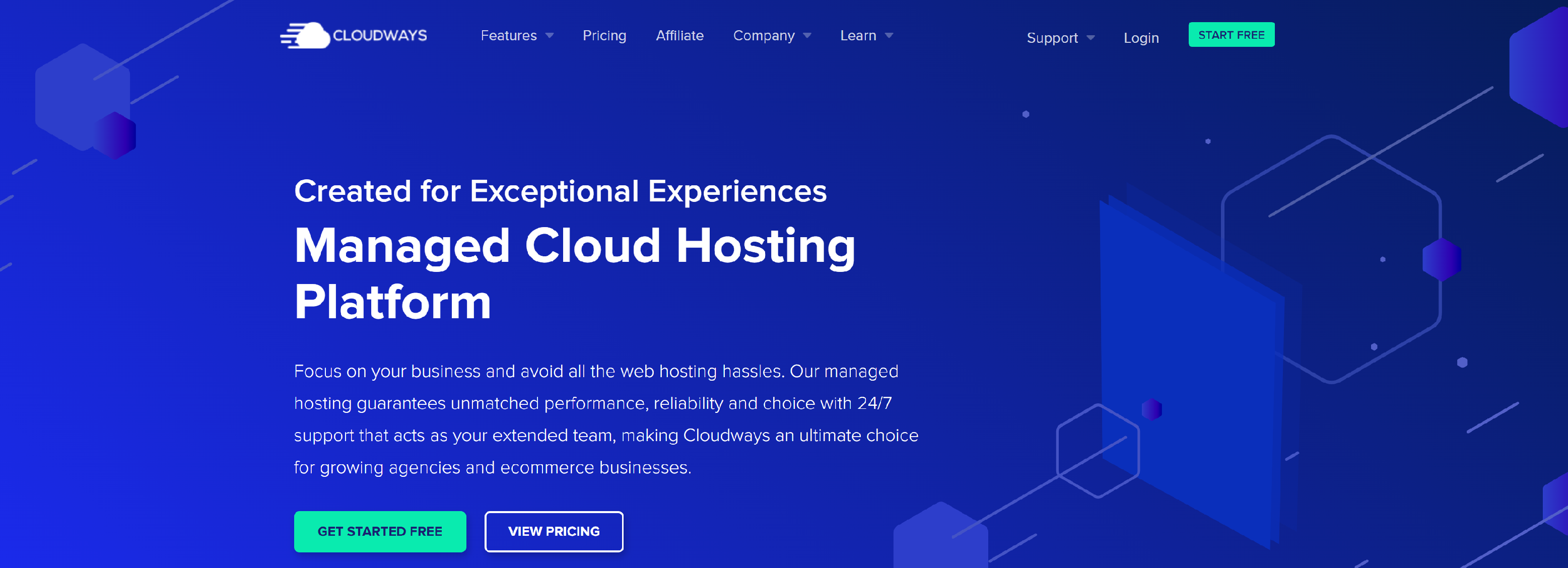The image size is (1568, 568).
Task: Click the heading "Managed Cloud Hosting Platform"
Action: click(x=575, y=273)
